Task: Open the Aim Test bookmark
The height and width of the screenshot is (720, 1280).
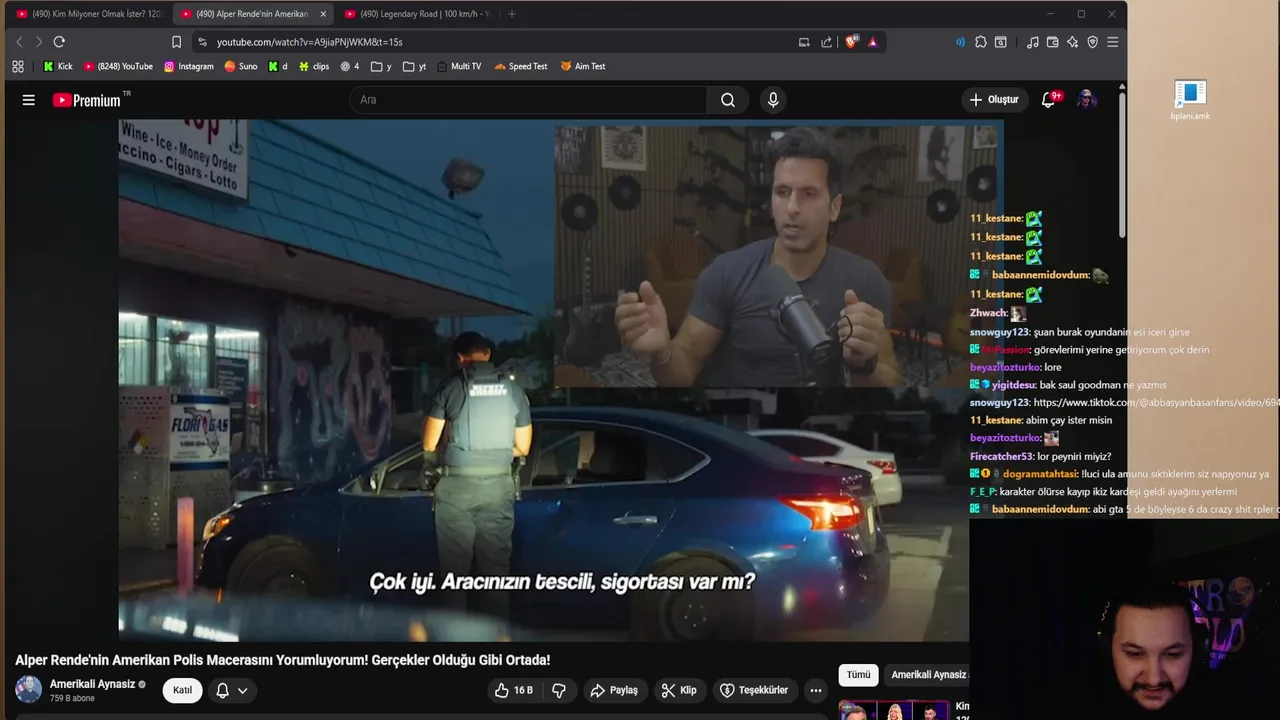Action: (583, 66)
